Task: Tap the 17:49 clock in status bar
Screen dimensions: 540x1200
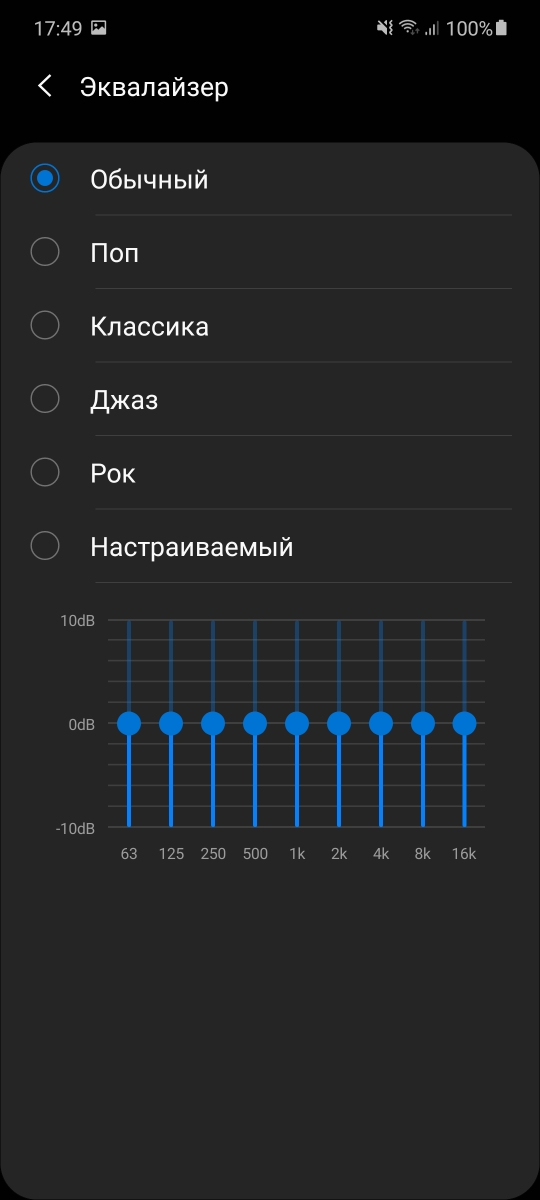Action: [x=58, y=29]
